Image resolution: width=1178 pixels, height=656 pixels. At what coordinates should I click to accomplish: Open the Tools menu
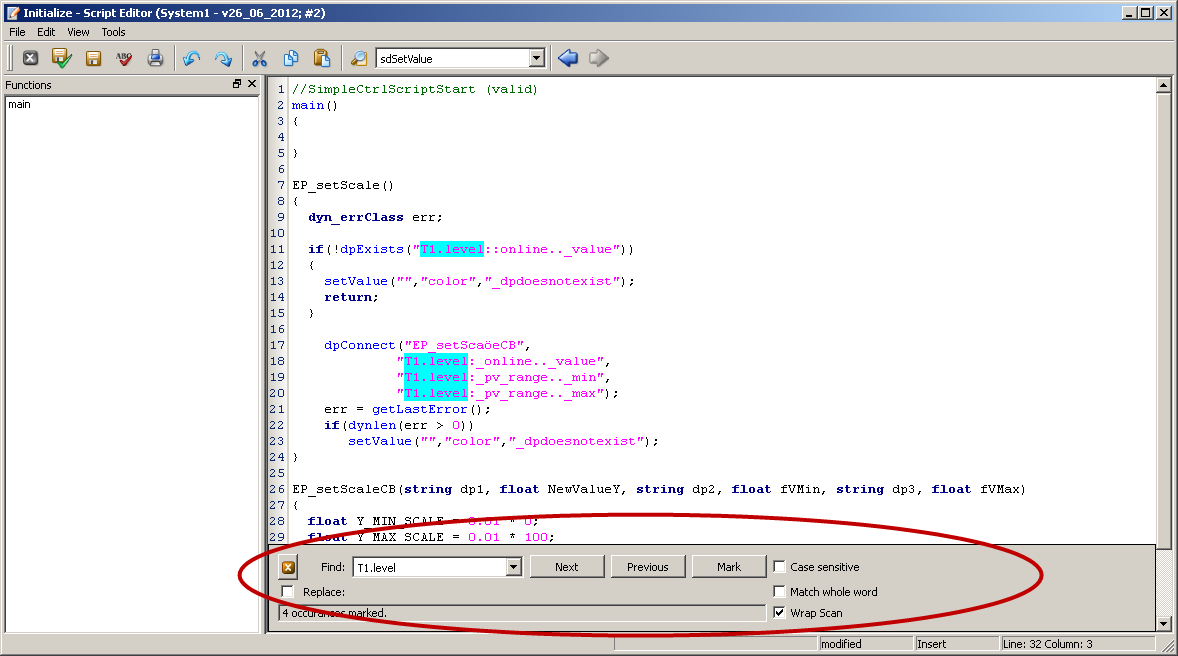click(114, 32)
